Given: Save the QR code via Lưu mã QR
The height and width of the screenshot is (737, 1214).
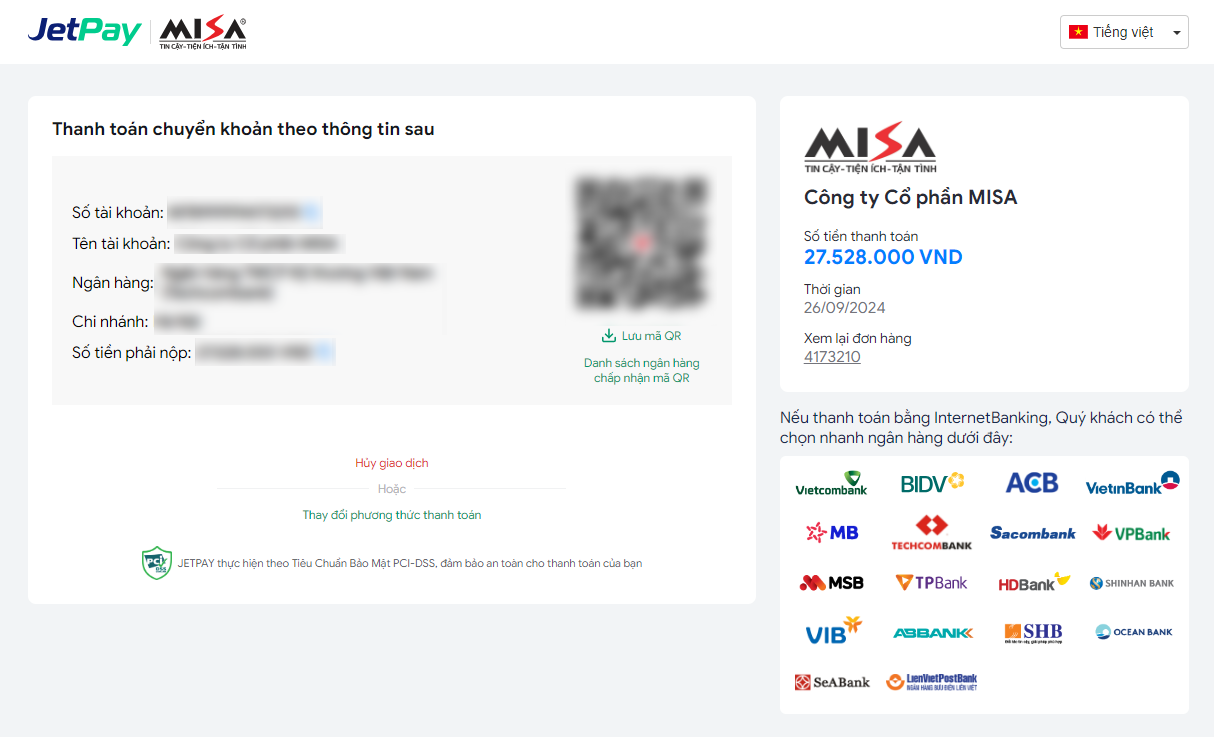Looking at the screenshot, I should point(641,336).
